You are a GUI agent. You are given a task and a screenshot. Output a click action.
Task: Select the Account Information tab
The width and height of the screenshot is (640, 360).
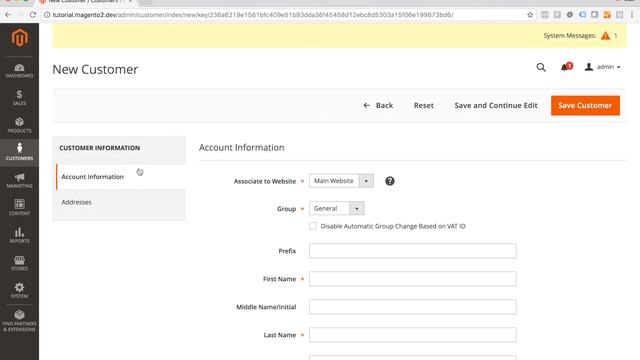tap(121, 177)
